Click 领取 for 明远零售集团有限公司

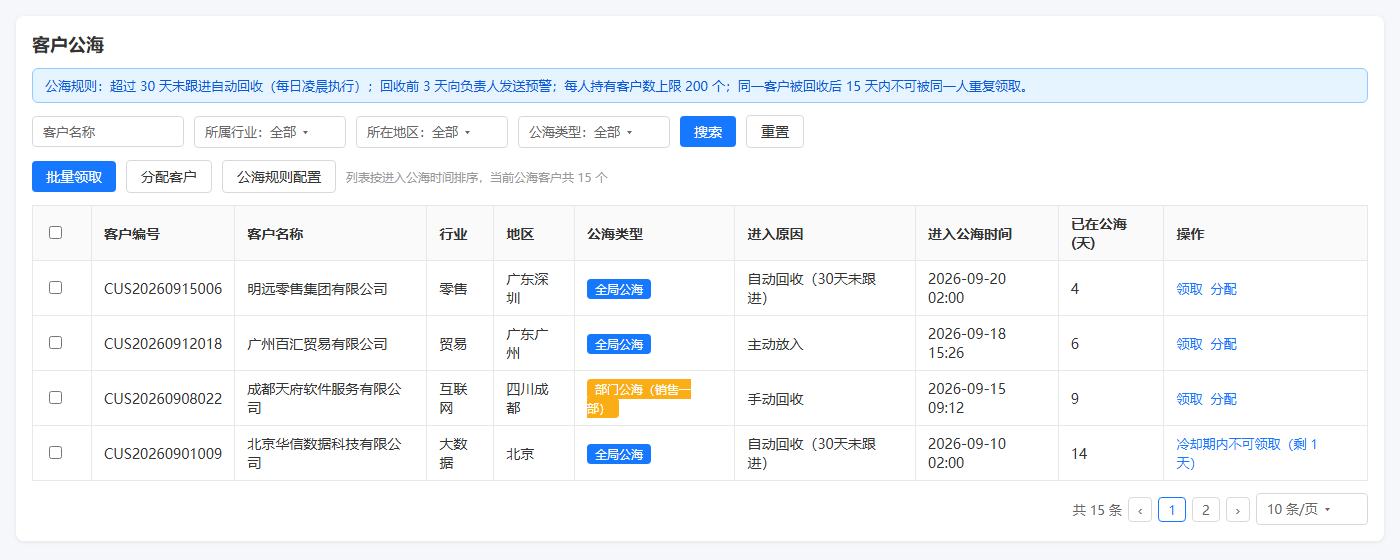[x=1190, y=289]
